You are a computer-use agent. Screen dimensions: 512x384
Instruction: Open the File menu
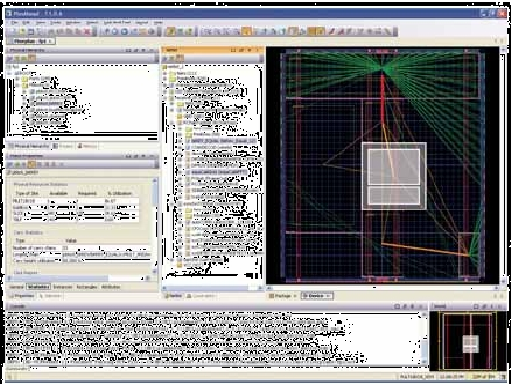pos(14,23)
